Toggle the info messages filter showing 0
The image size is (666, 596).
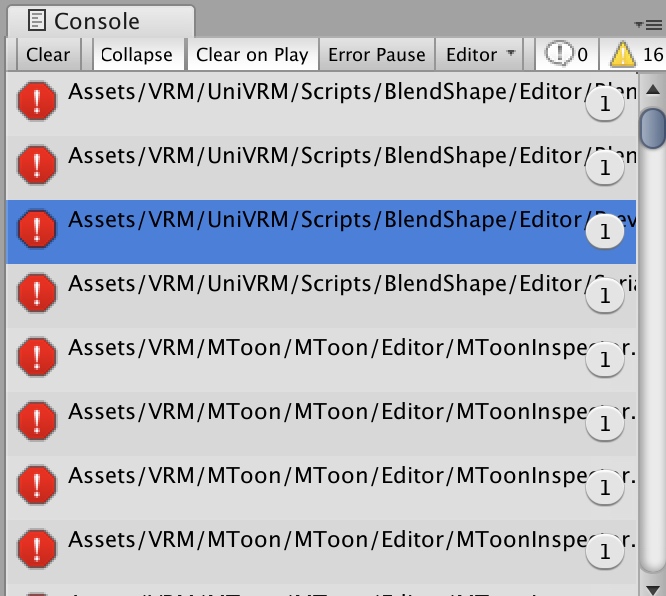pos(565,55)
